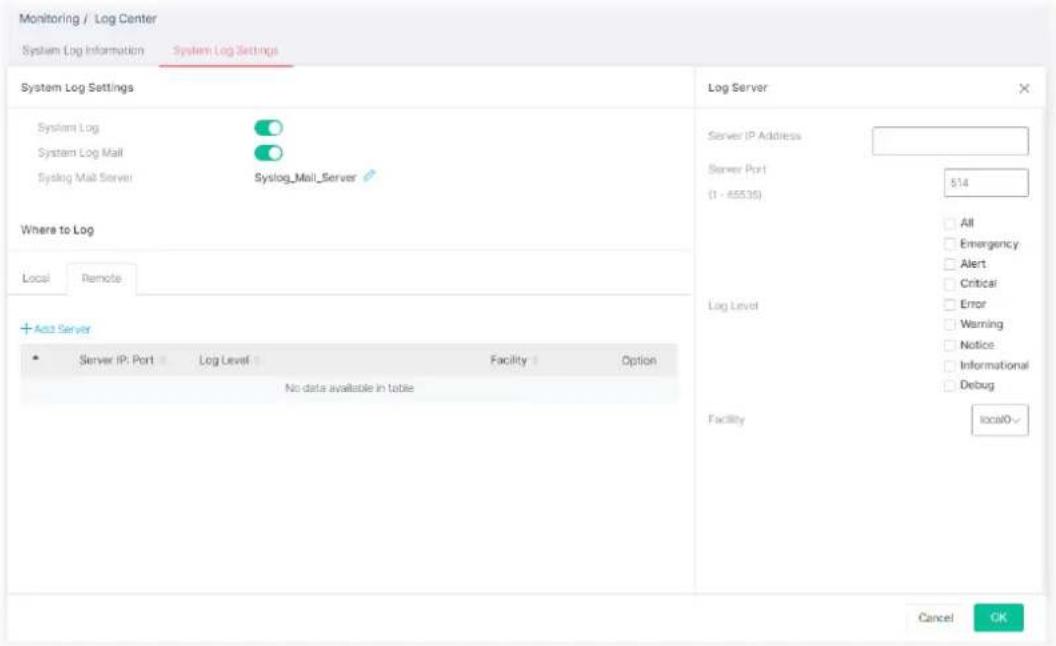
Task: Open the Facility local0 dropdown
Action: click(x=999, y=420)
